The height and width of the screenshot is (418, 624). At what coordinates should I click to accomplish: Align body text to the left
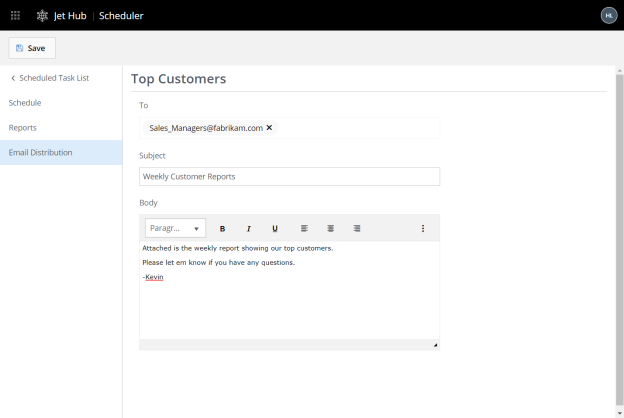click(x=304, y=228)
